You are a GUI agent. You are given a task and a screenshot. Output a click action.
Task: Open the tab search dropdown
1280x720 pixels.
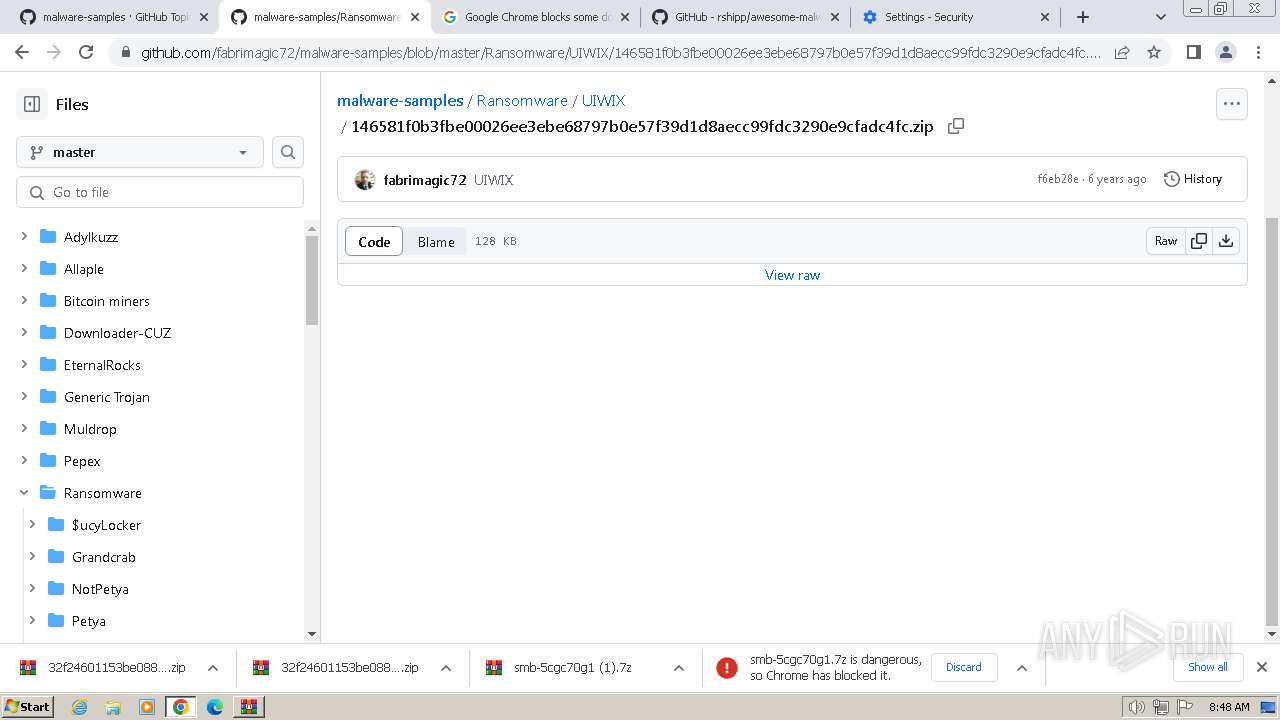1160,17
